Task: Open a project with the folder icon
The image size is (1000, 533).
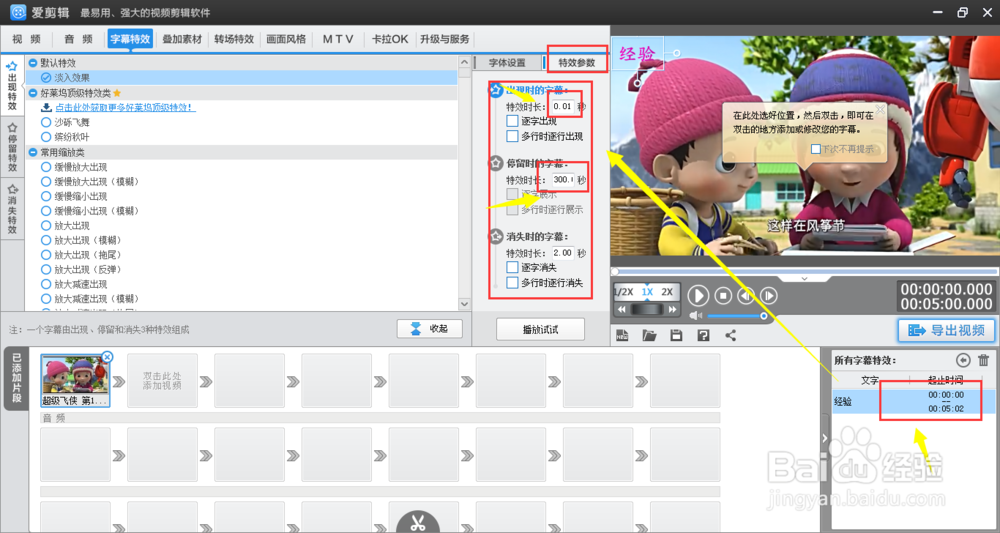Action: click(649, 335)
